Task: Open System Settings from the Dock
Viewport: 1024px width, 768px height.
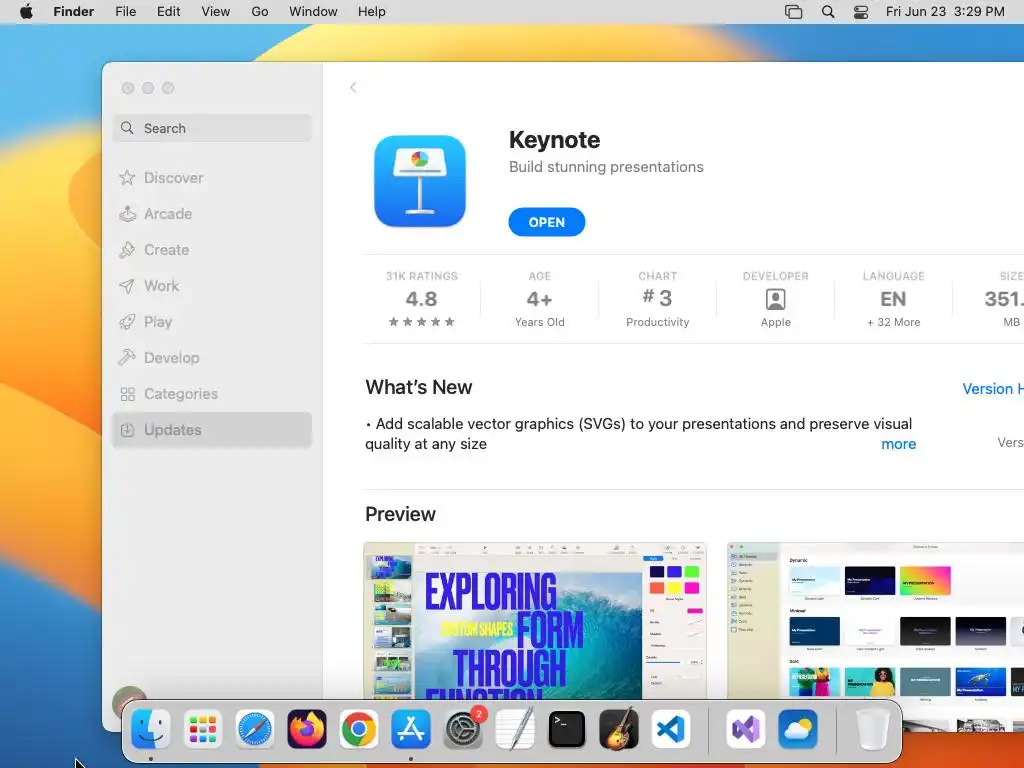Action: tap(463, 729)
